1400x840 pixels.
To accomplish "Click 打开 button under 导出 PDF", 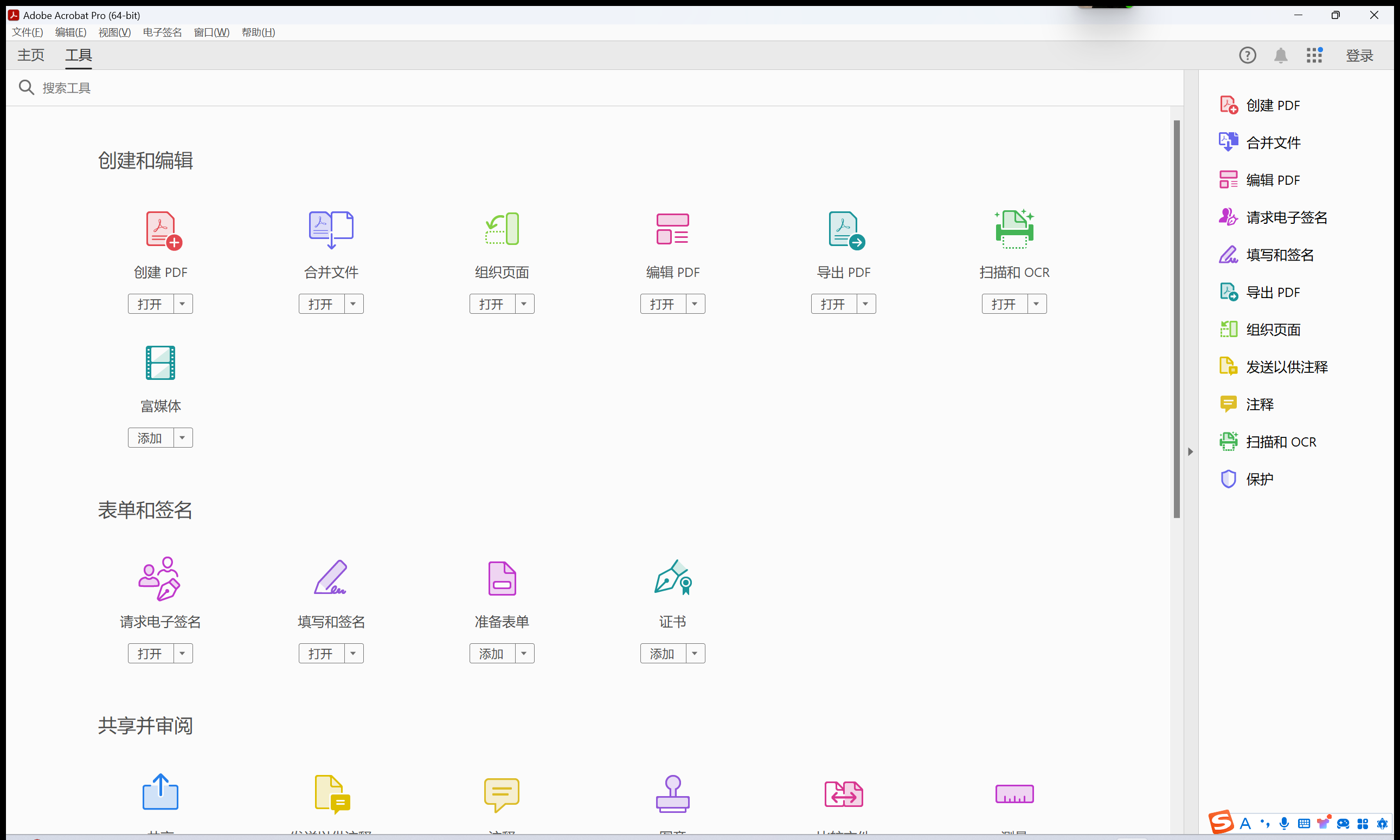I will (x=833, y=304).
